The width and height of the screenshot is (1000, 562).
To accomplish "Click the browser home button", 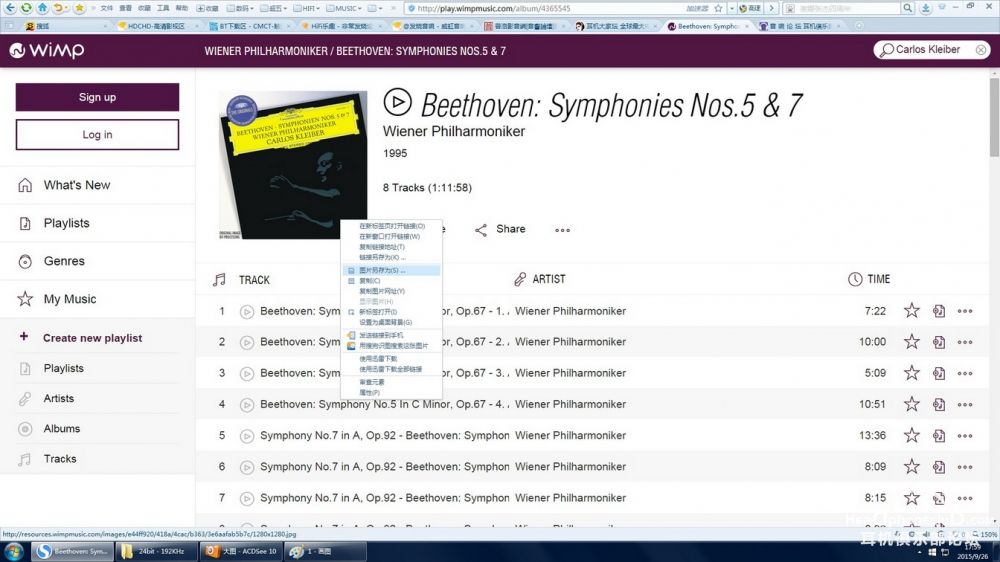I will pyautogui.click(x=42, y=8).
